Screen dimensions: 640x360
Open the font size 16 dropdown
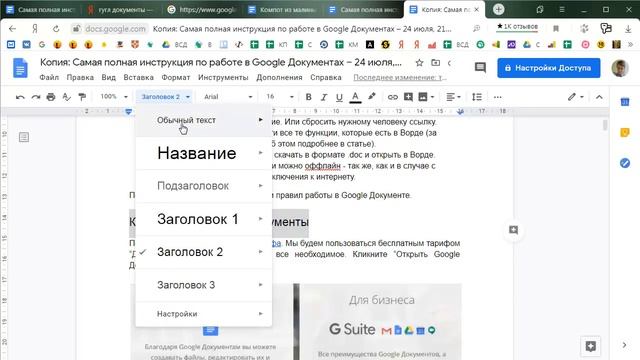click(x=280, y=97)
